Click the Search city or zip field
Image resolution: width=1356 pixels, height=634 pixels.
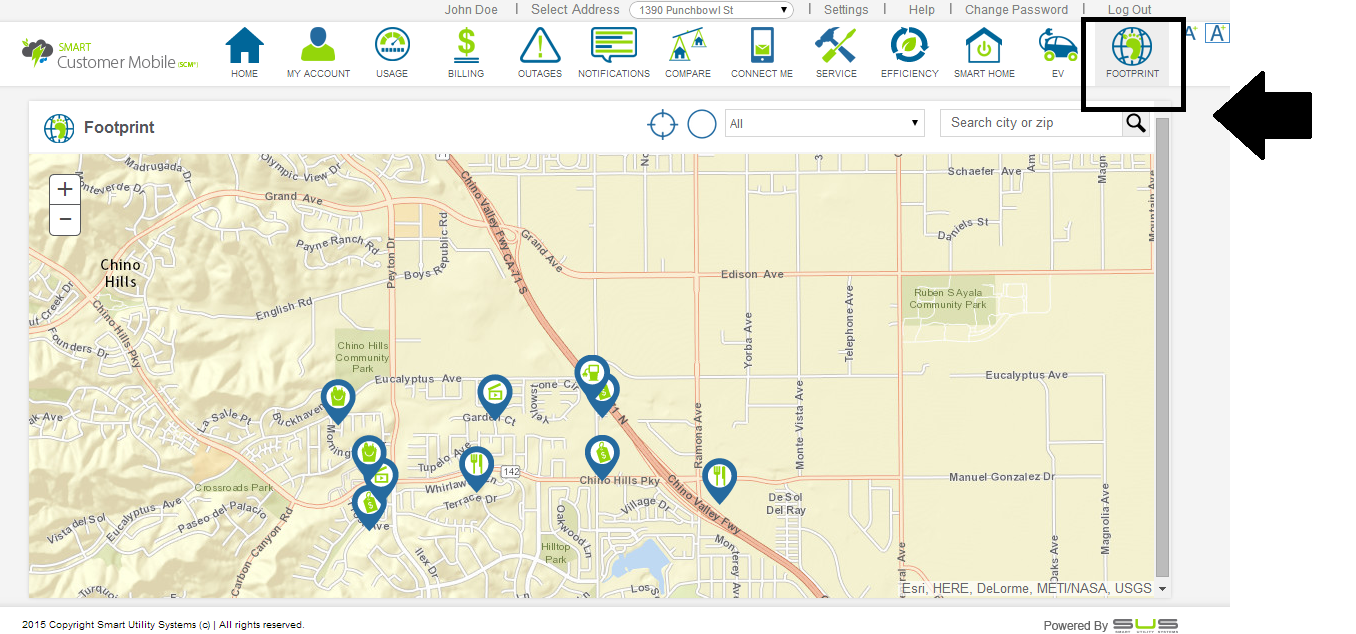click(x=1031, y=123)
